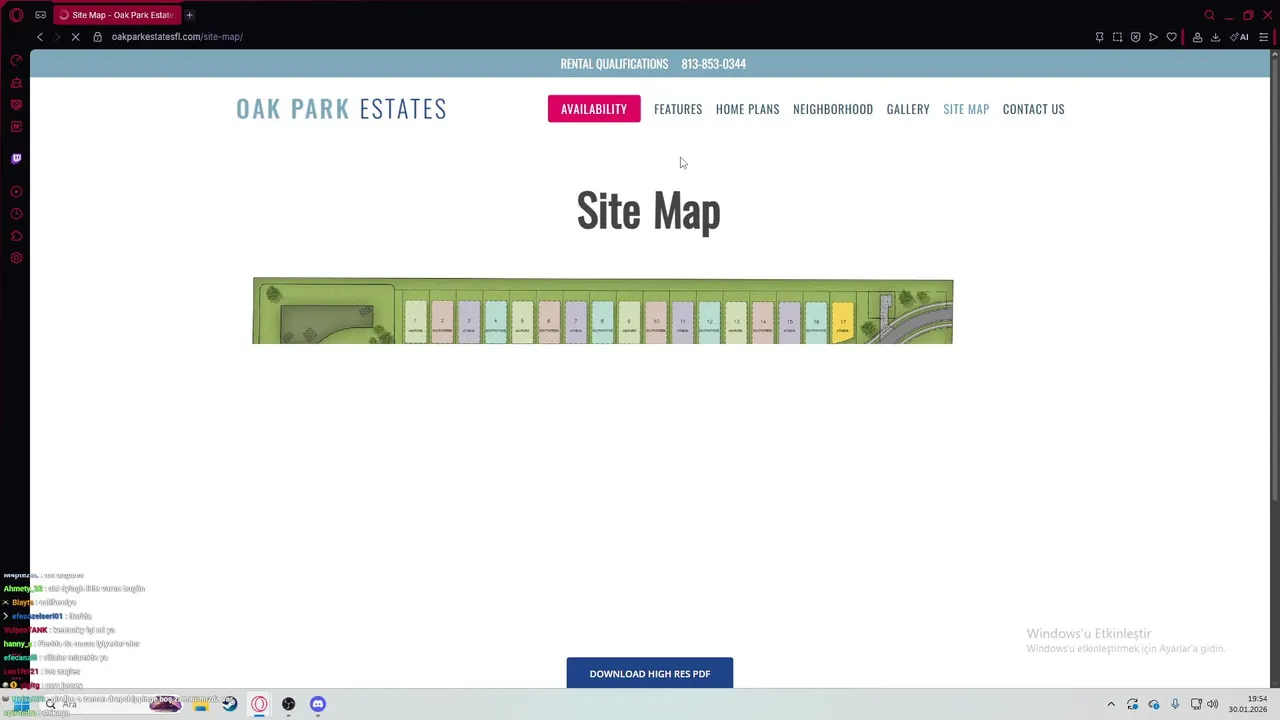Open the ad blocker shield icon
This screenshot has height=720, width=1280.
click(x=1135, y=37)
